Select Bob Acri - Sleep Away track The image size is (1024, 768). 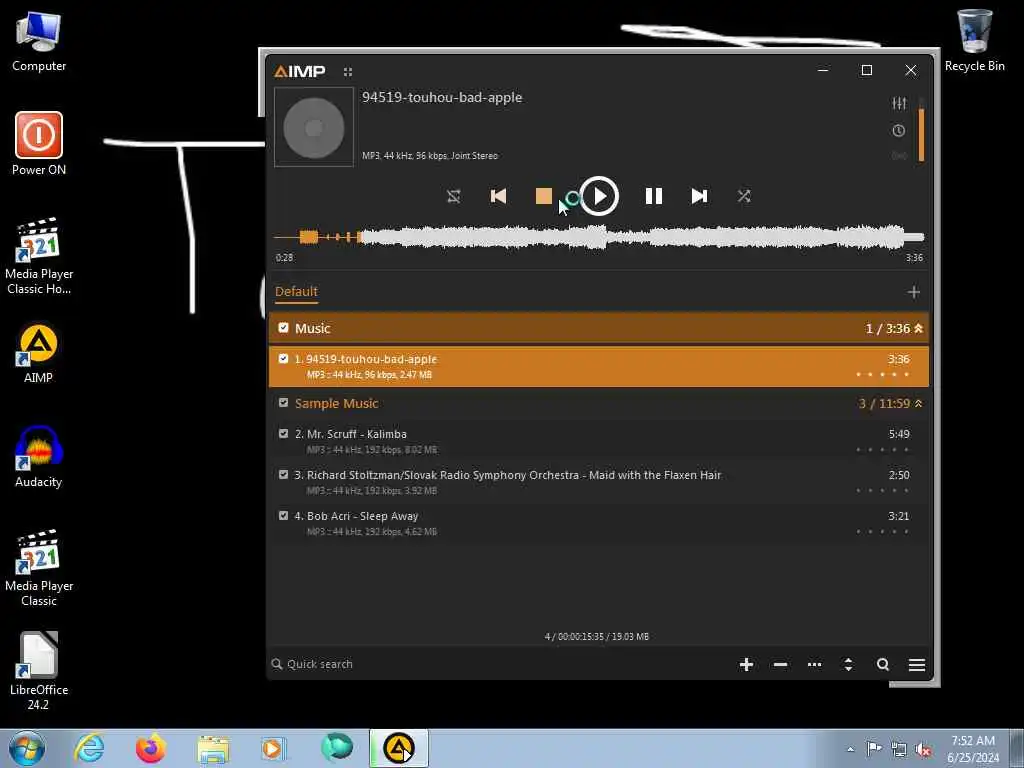tap(599, 523)
